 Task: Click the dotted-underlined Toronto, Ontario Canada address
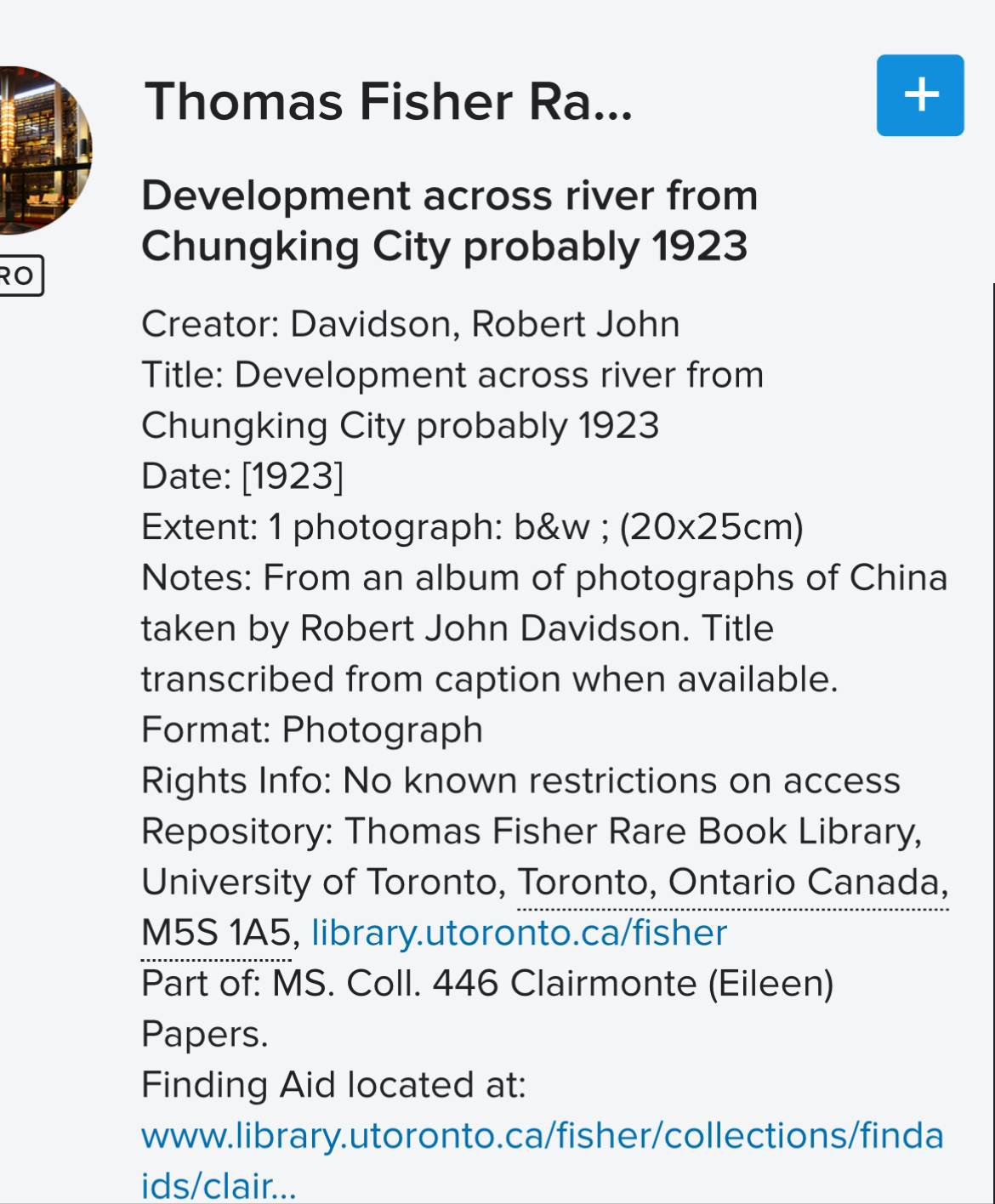(732, 883)
